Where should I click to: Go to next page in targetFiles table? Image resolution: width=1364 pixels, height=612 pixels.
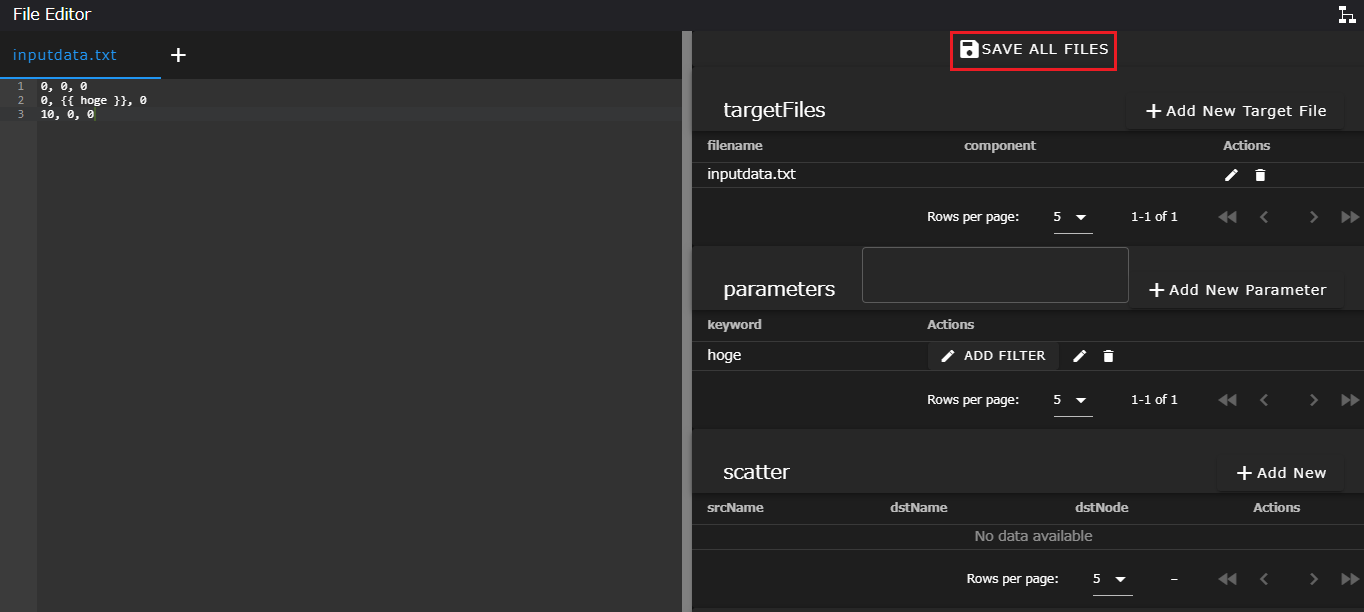[x=1313, y=217]
